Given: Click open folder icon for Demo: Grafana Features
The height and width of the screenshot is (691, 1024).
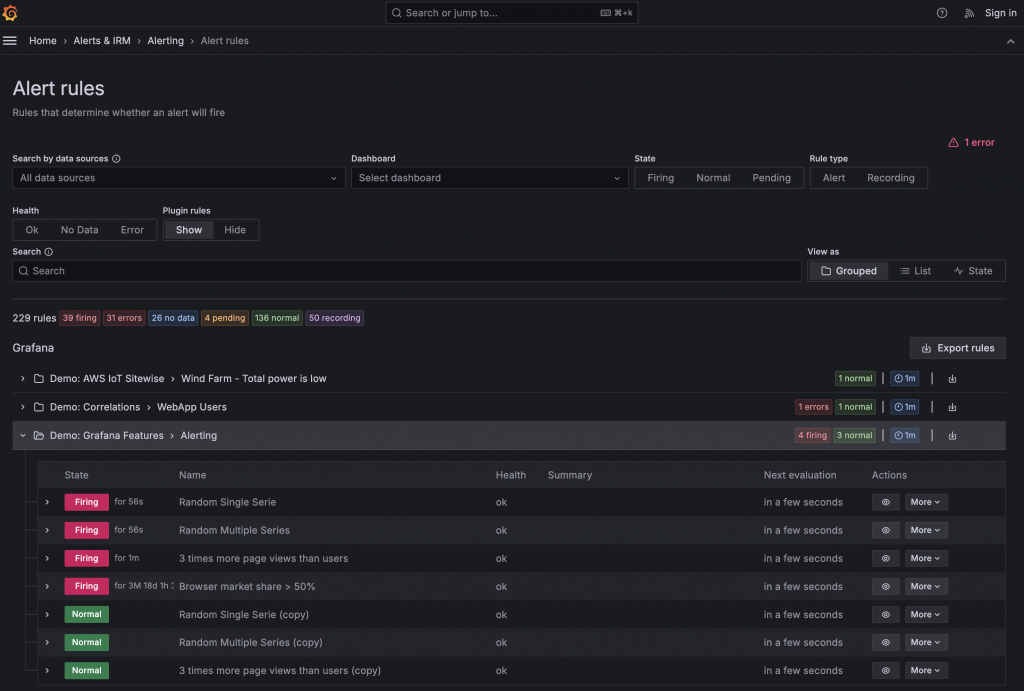Looking at the screenshot, I should (39, 436).
